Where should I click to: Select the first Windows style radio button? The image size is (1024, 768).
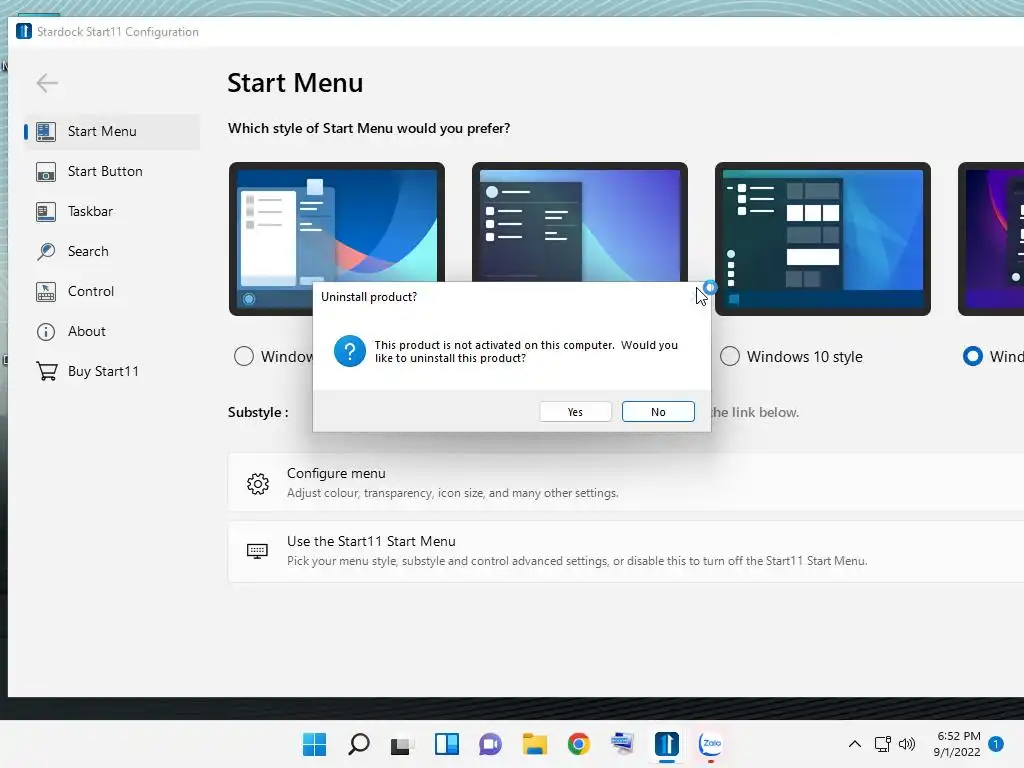(x=244, y=356)
